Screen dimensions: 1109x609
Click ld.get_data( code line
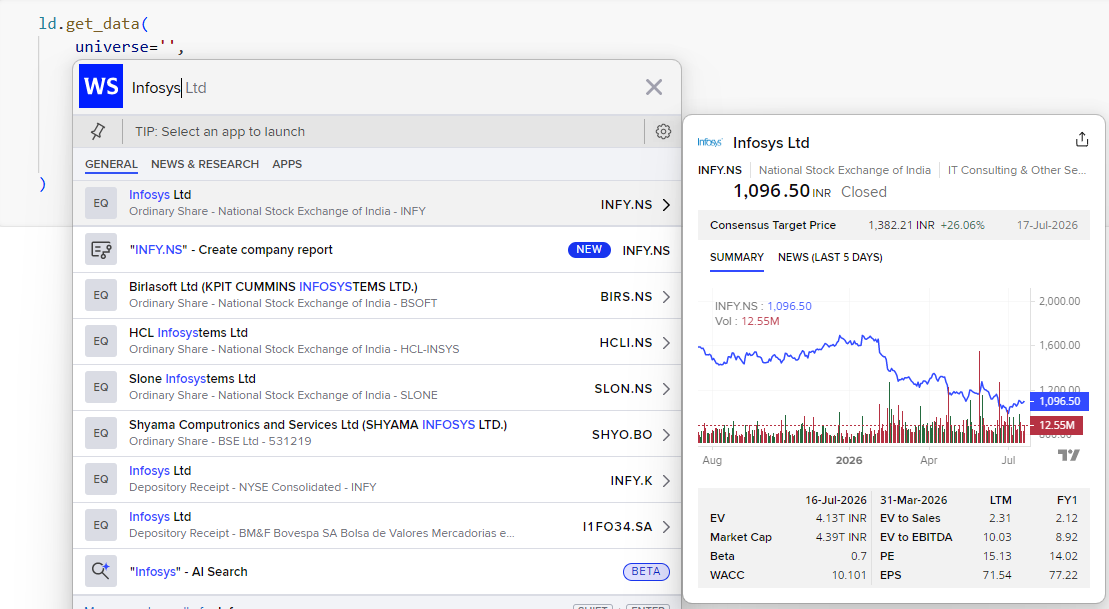click(x=93, y=23)
